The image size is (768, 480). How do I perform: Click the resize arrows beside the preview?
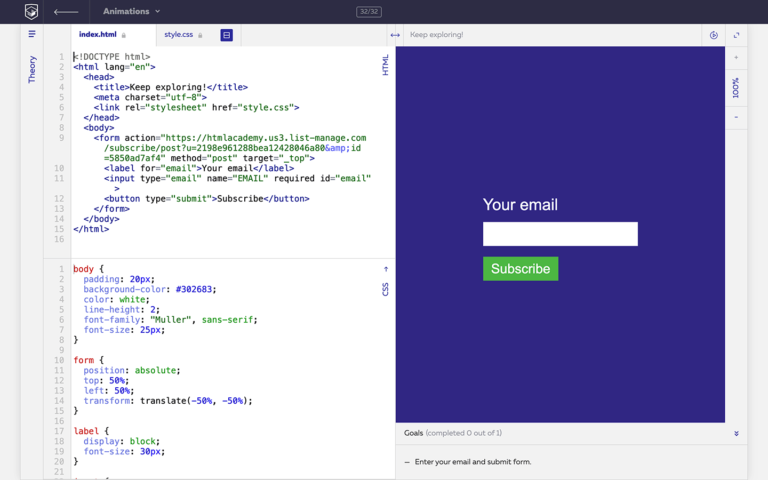[x=395, y=35]
